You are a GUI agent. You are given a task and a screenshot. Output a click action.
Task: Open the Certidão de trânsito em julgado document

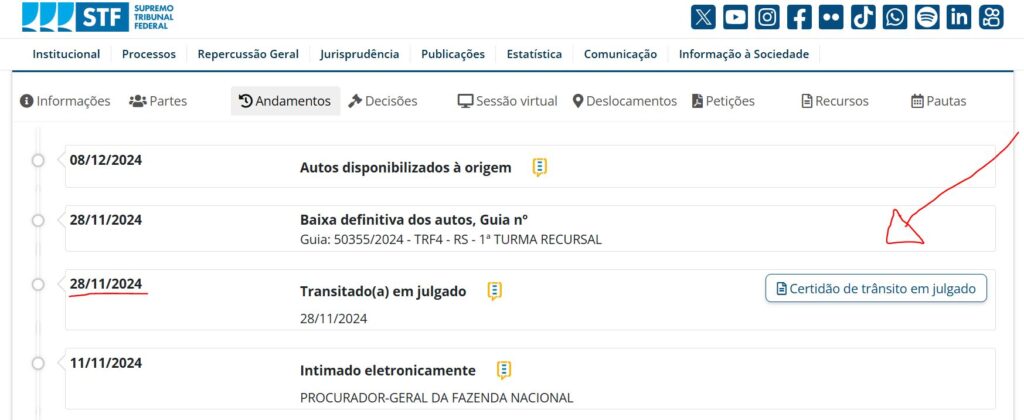(876, 288)
